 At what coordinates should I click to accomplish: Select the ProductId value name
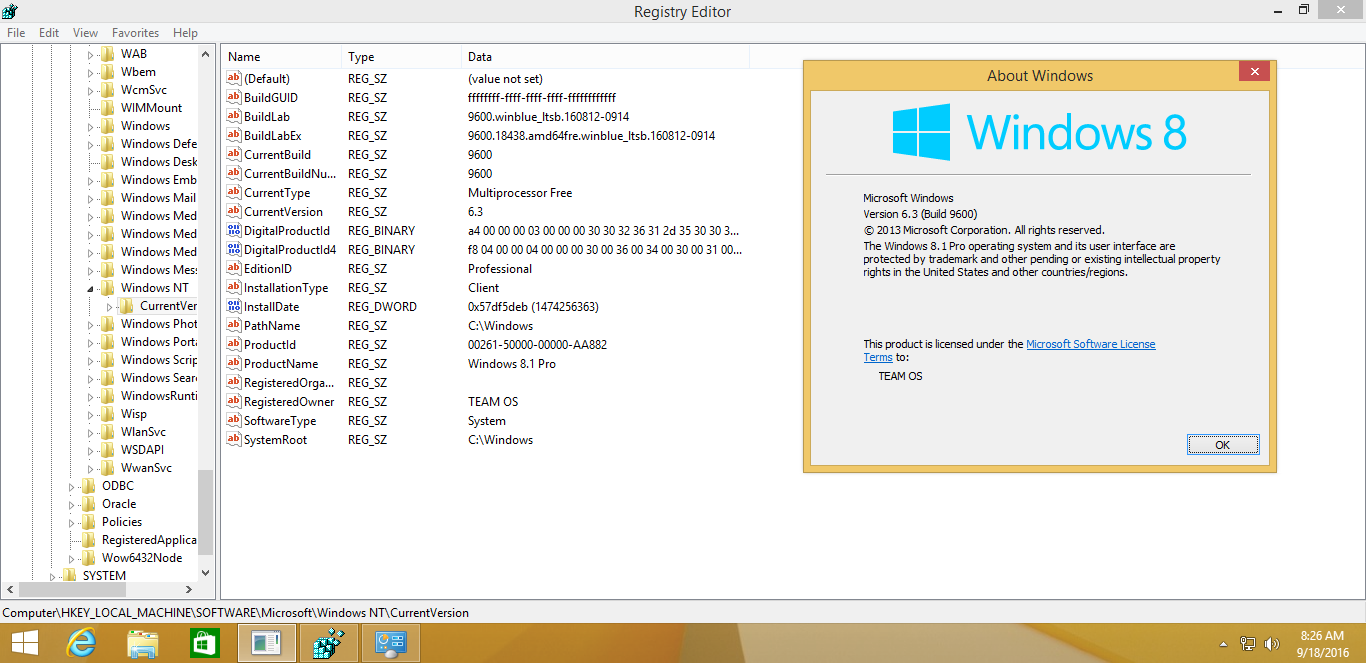[x=270, y=345]
